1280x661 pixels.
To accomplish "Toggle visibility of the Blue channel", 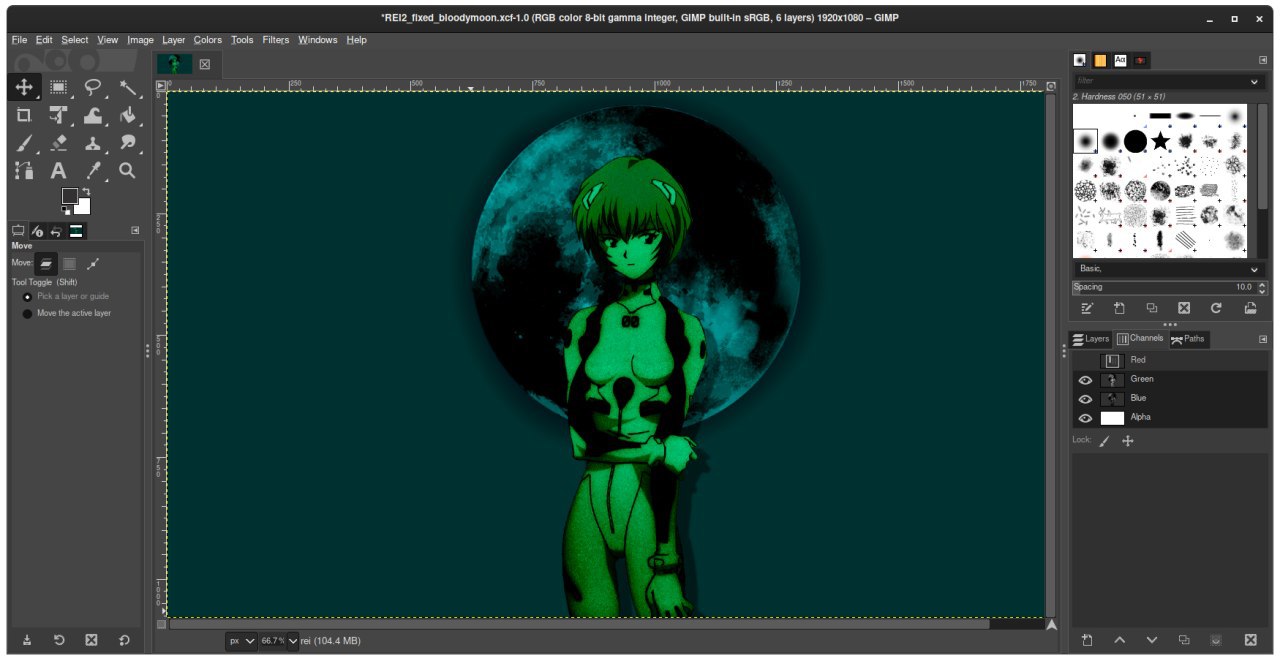I will tap(1085, 399).
